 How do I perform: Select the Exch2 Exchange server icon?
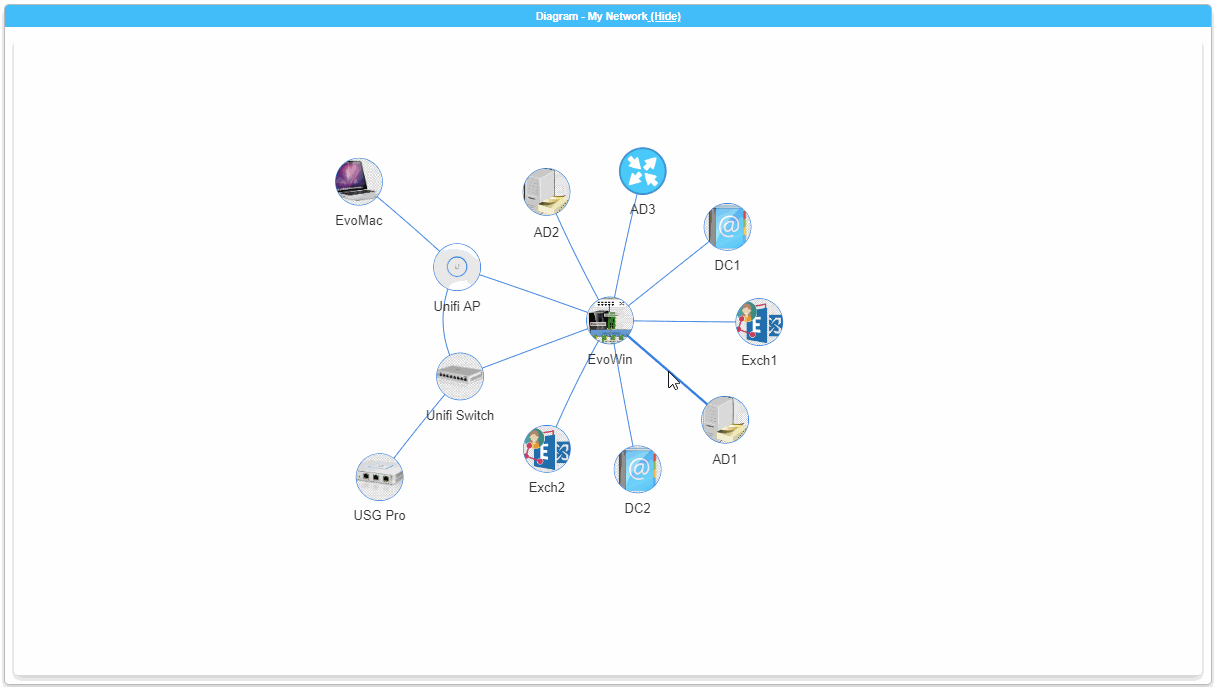[547, 449]
